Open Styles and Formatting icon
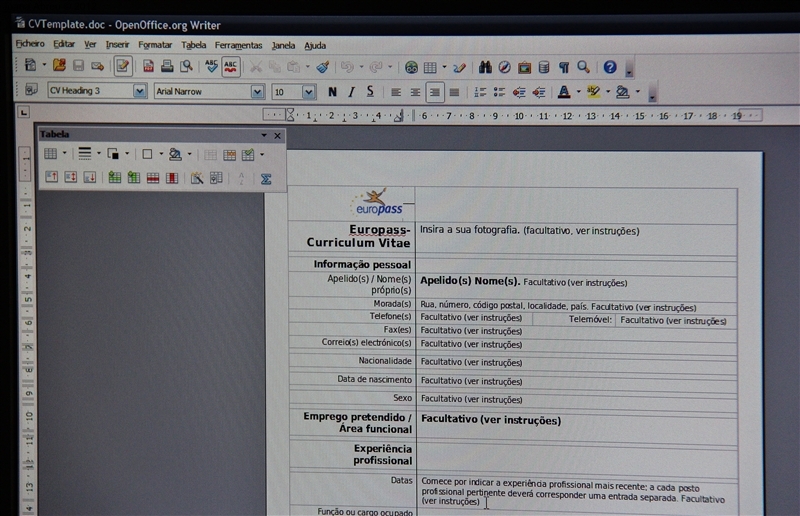Viewport: 800px width, 516px height. pyautogui.click(x=31, y=90)
